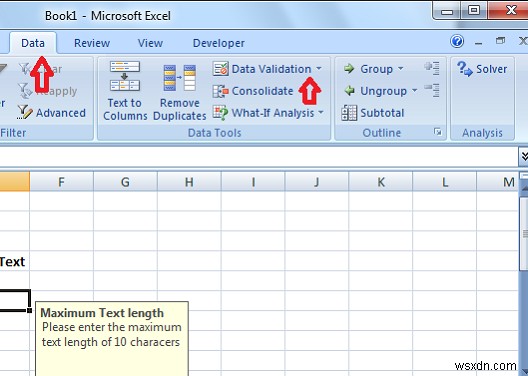Expand the Data Validation dropdown arrow
528x376 pixels.
319,69
